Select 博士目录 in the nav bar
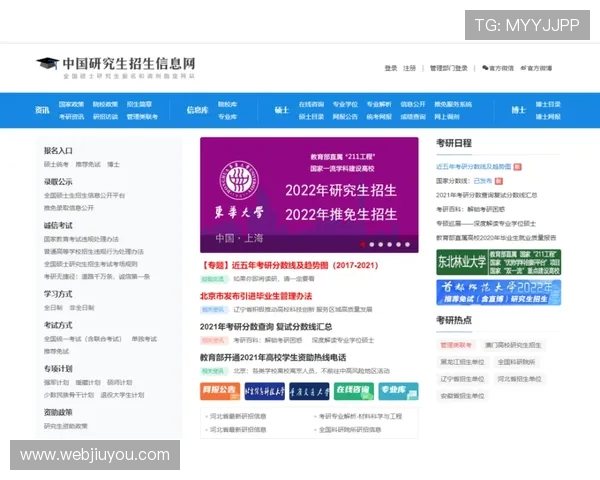This screenshot has width=600, height=480. coord(548,104)
